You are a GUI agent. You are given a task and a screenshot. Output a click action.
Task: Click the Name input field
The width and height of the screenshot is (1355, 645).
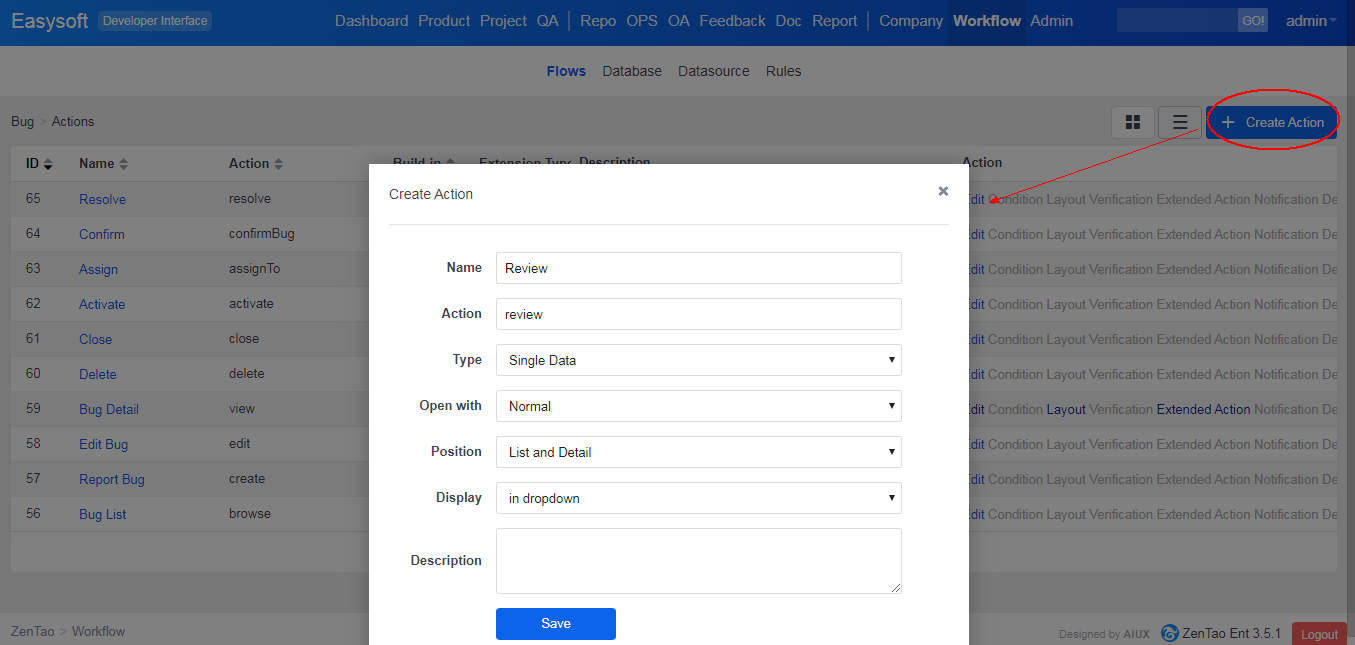pyautogui.click(x=698, y=268)
